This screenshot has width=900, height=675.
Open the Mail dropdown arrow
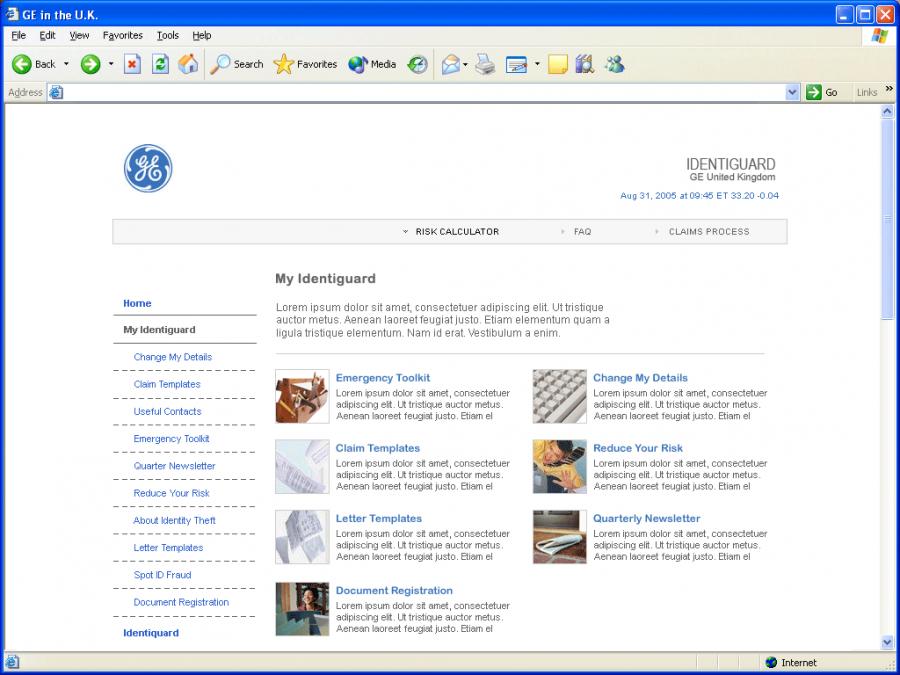[x=465, y=64]
